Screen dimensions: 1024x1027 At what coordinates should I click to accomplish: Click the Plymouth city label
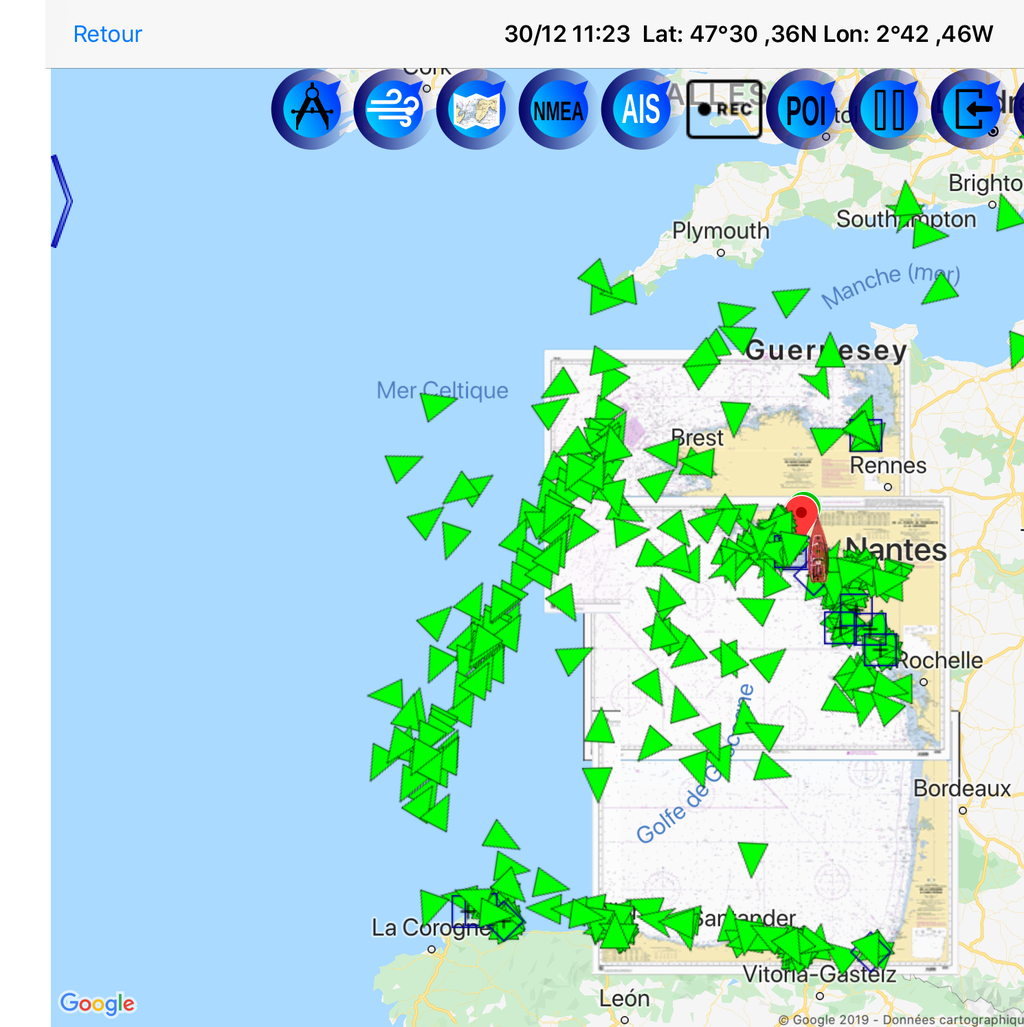click(721, 231)
